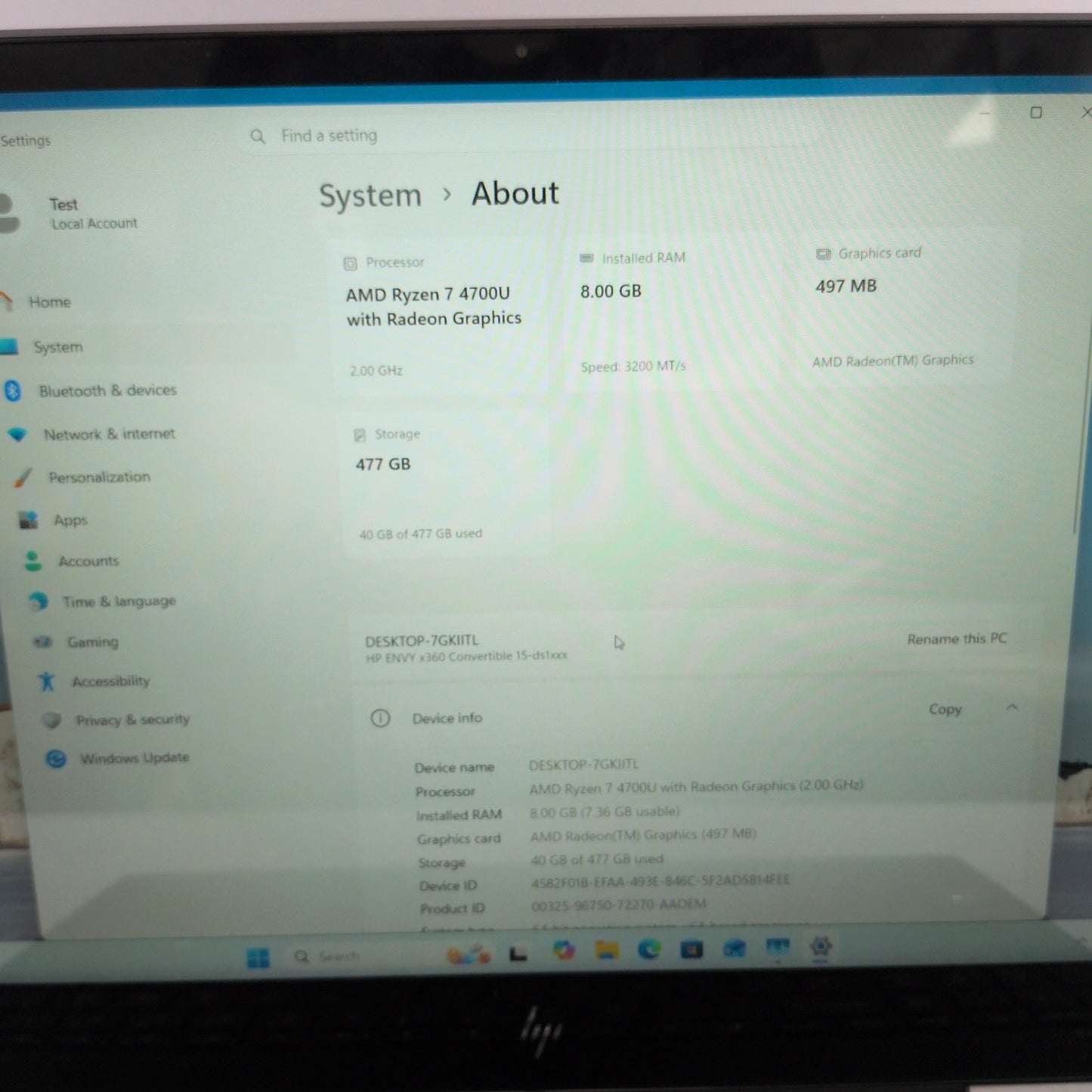Click the search magnifier icon in Settings

[258, 136]
